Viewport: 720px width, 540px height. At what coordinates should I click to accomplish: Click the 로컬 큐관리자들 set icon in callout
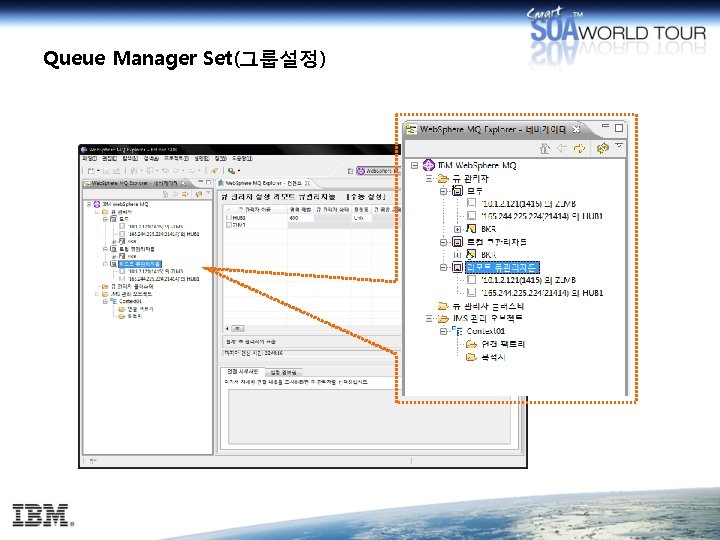457,242
